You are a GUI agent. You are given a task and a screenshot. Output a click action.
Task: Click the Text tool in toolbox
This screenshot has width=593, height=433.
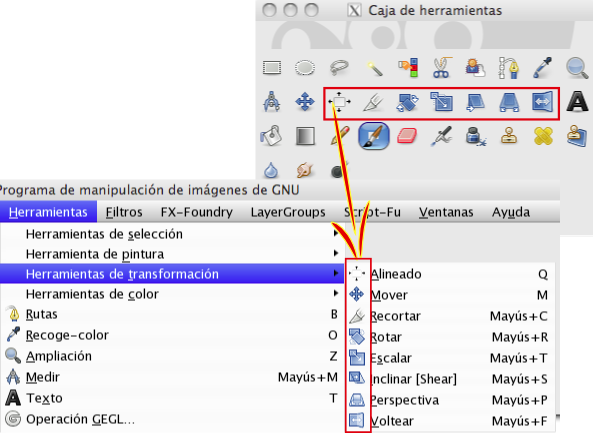pyautogui.click(x=577, y=101)
